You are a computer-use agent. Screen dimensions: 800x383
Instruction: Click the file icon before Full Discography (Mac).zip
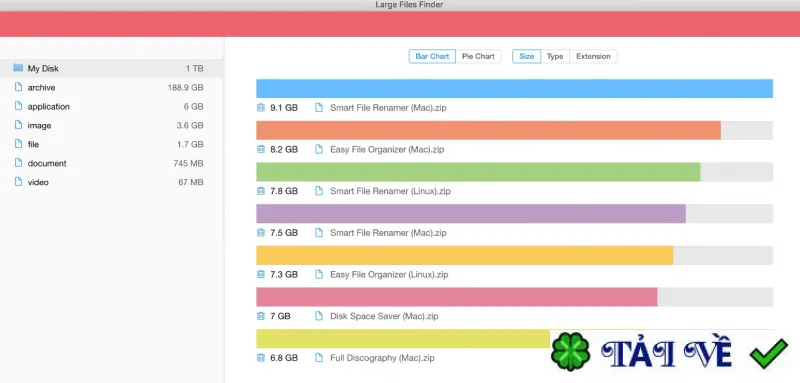[x=319, y=358]
